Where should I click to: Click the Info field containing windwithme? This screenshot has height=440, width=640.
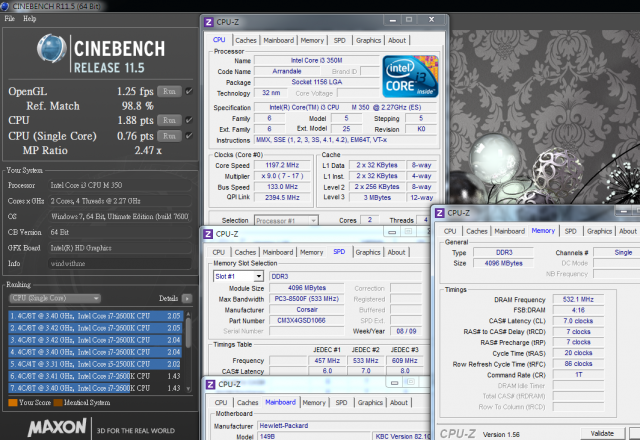point(120,264)
